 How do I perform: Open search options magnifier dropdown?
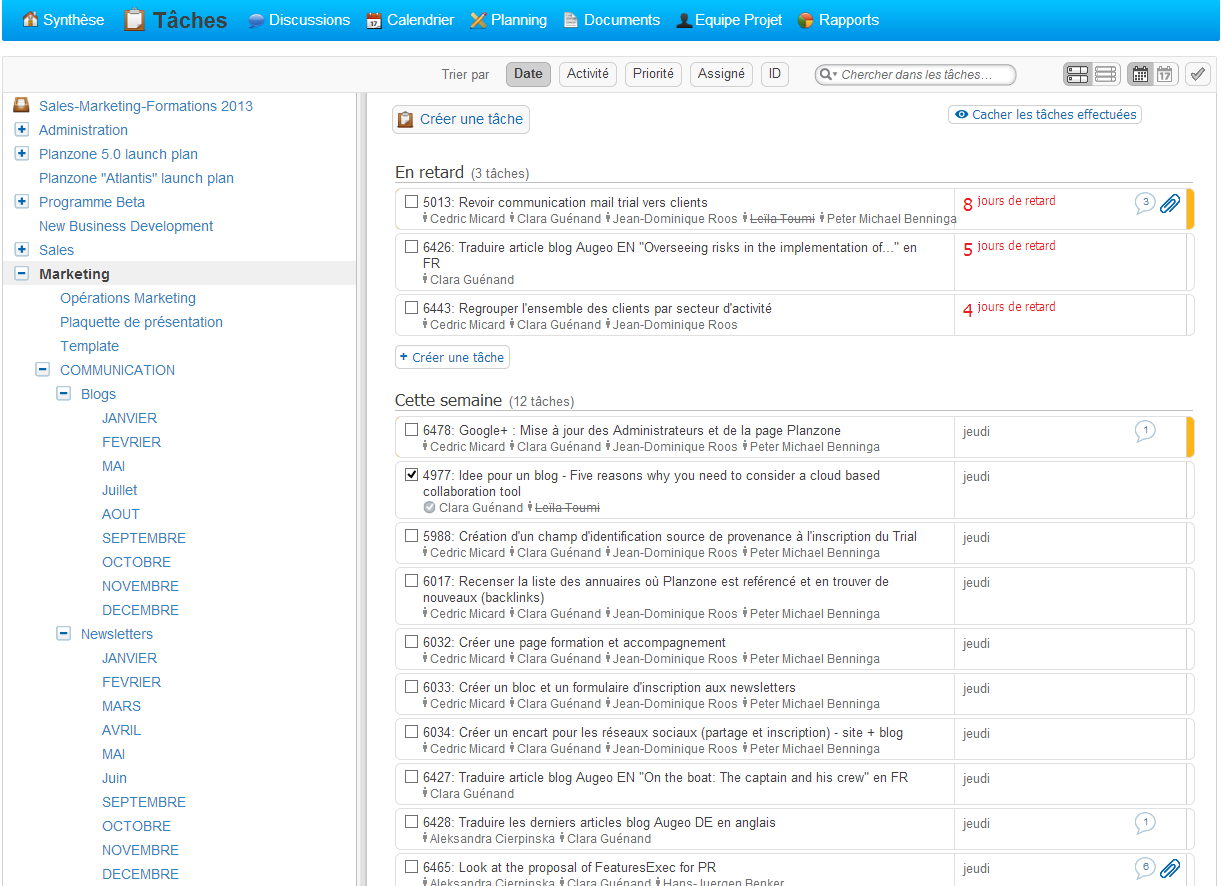pyautogui.click(x=829, y=75)
